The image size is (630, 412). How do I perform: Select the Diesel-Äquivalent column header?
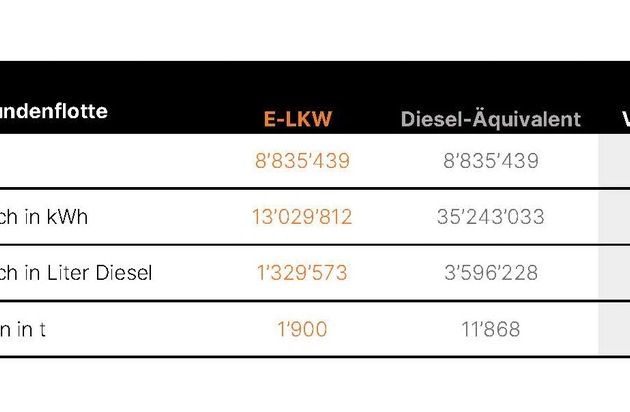490,119
